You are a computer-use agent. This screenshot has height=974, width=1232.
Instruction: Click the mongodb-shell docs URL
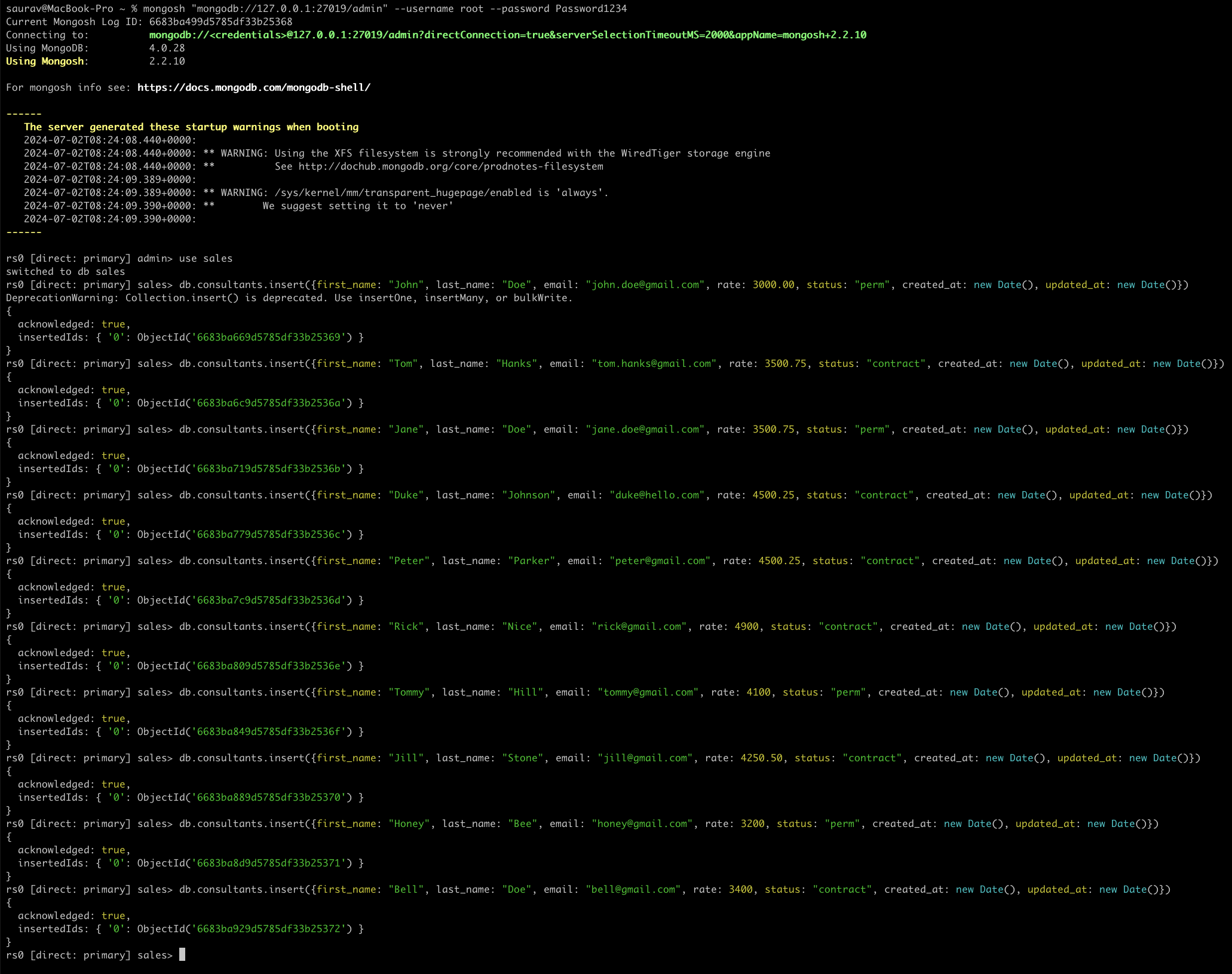point(253,87)
